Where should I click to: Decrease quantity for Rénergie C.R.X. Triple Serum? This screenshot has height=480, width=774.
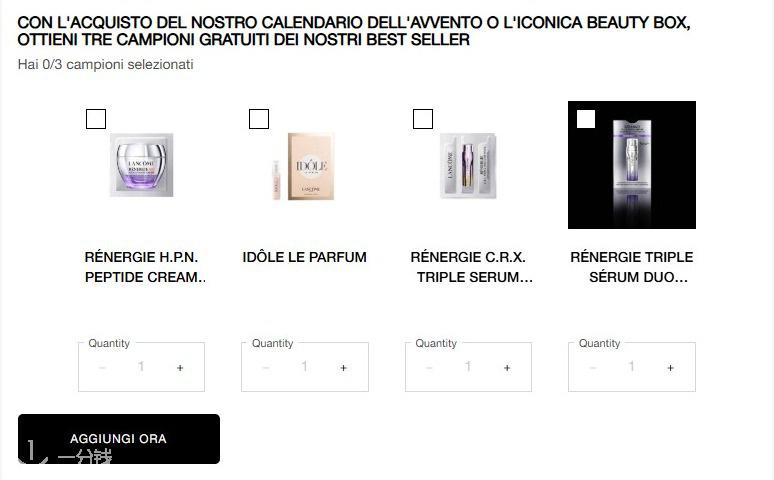click(x=429, y=367)
